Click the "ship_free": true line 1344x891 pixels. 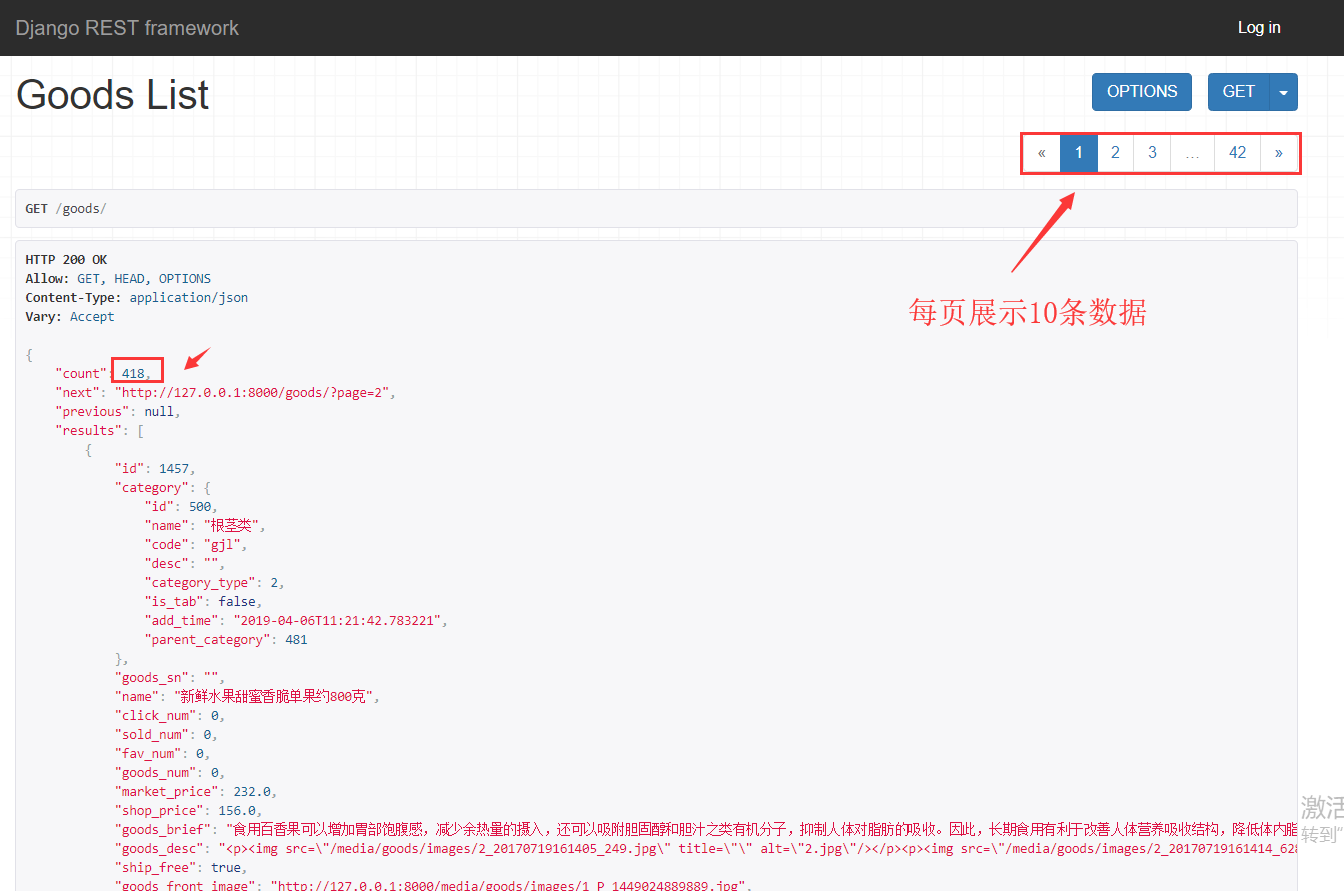(x=181, y=867)
